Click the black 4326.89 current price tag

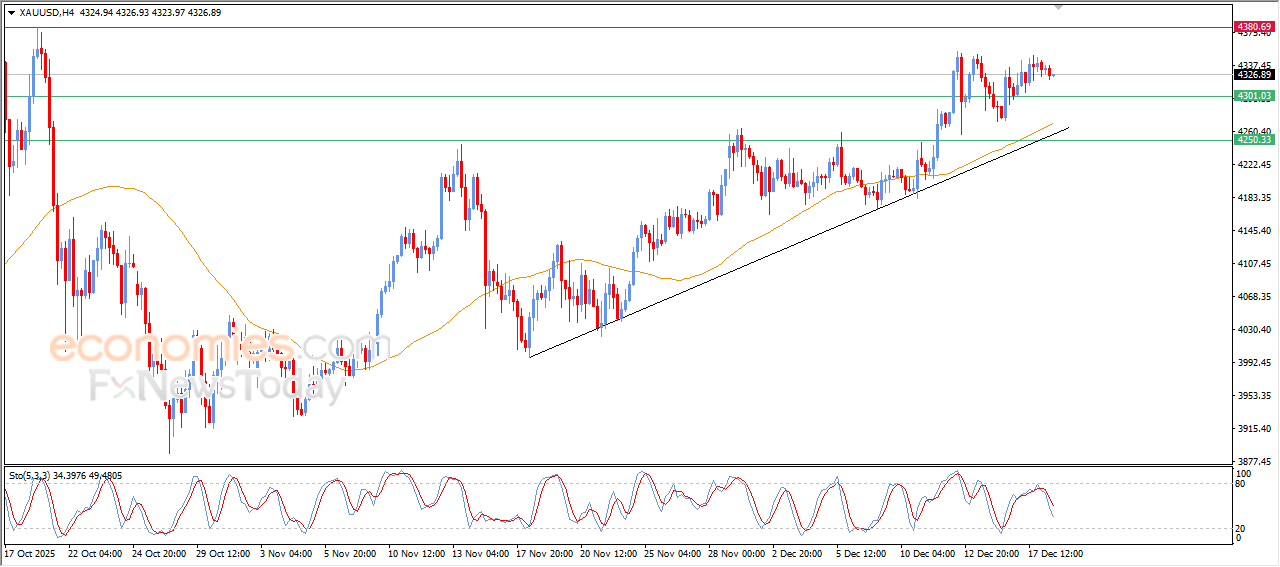(1254, 75)
